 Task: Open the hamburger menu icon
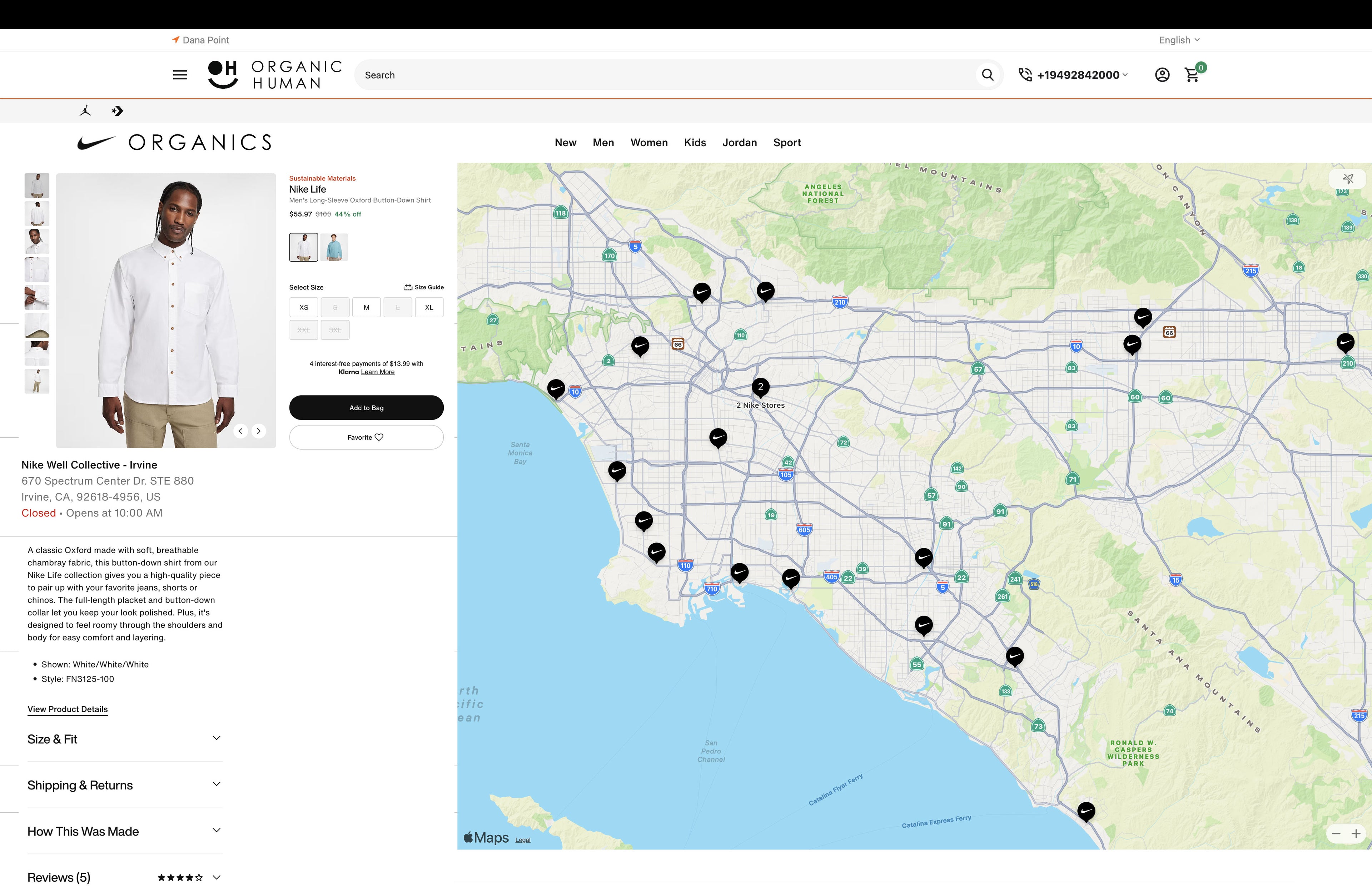[x=180, y=75]
